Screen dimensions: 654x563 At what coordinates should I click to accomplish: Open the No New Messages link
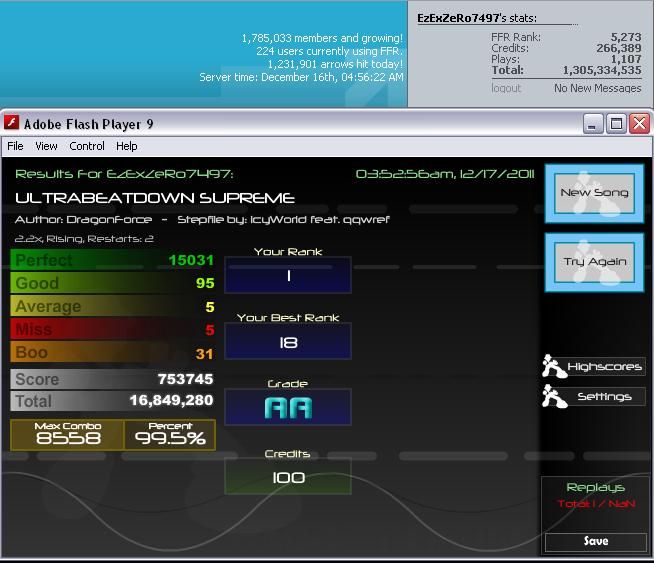point(597,88)
